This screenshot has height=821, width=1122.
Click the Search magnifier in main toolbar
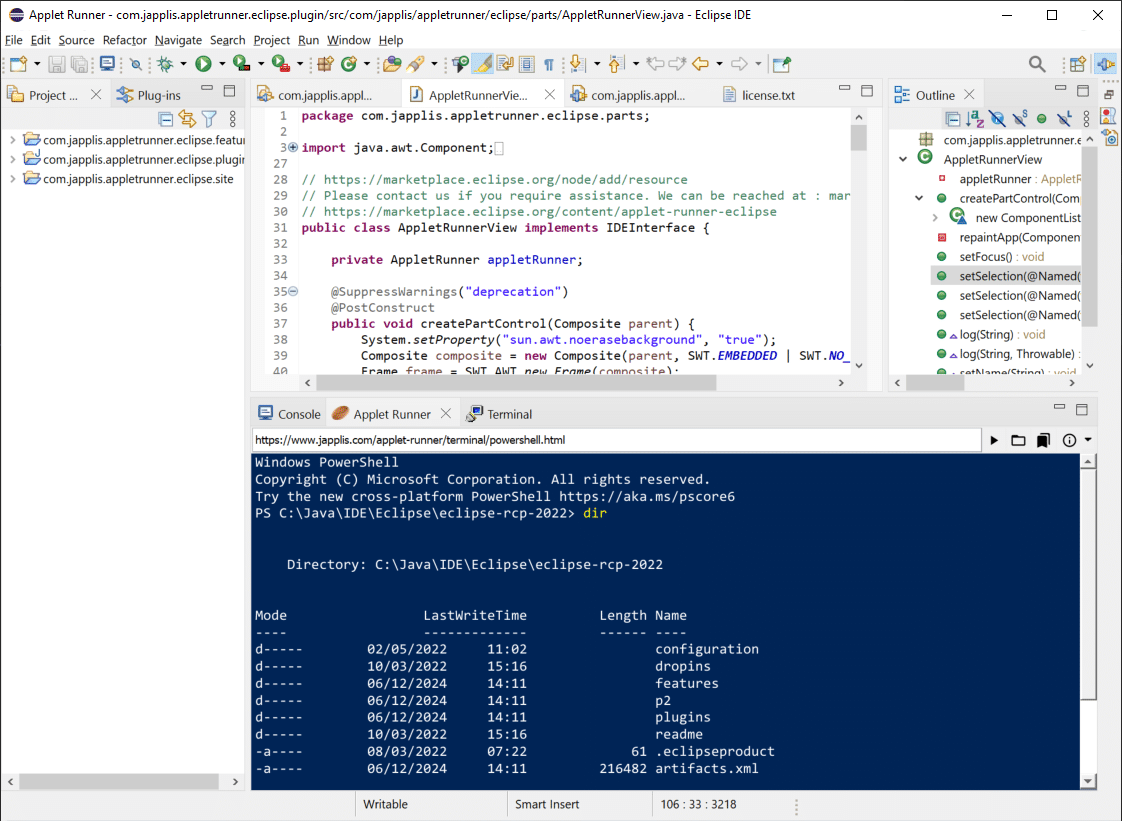click(x=1037, y=64)
